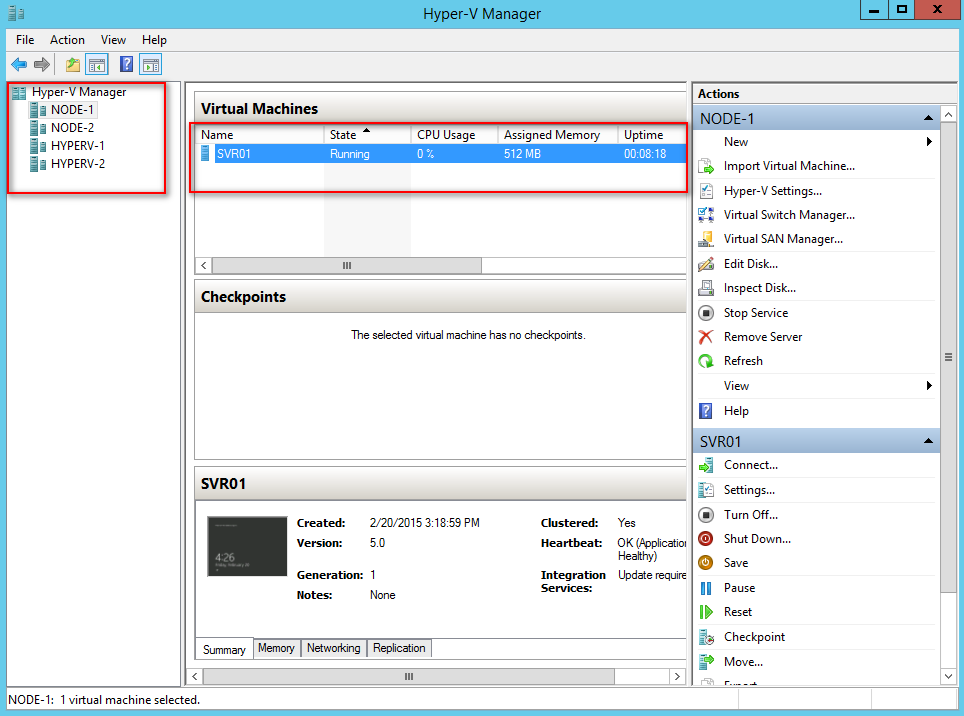Click the Virtual Machines horizontal scrollbar thumb
This screenshot has width=964, height=716.
tap(347, 266)
